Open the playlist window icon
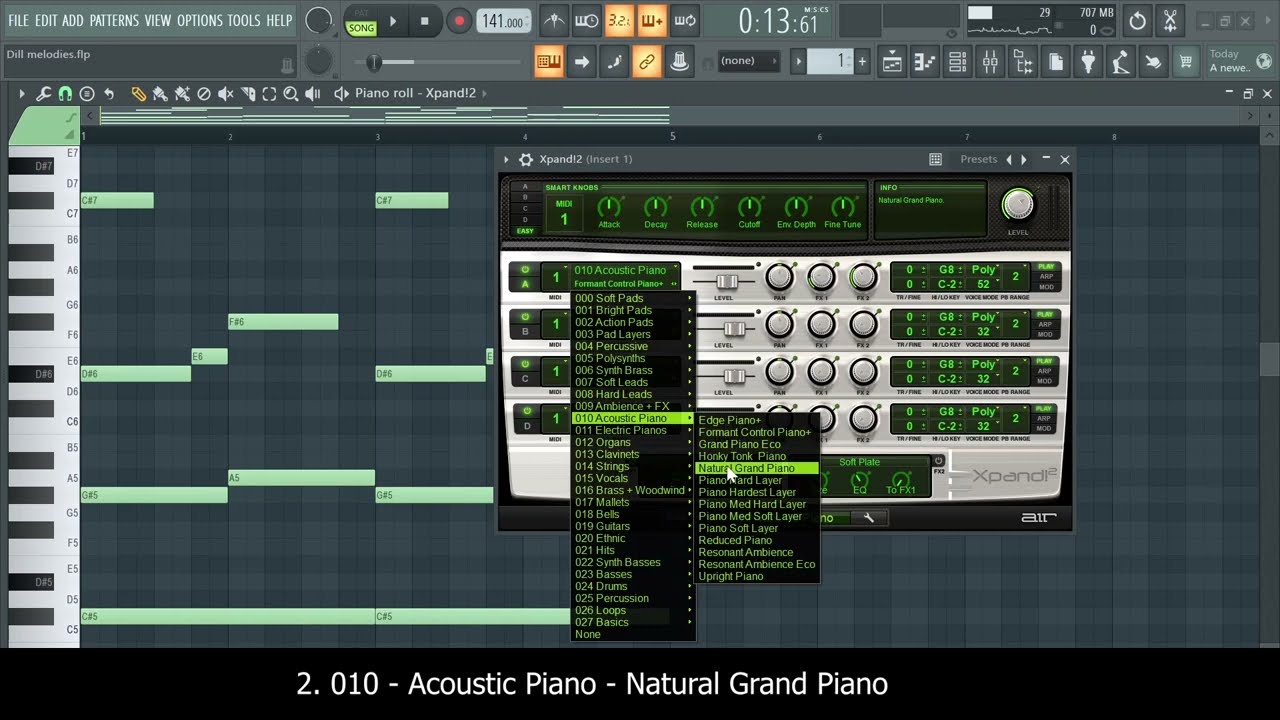The width and height of the screenshot is (1280, 720). 892,62
